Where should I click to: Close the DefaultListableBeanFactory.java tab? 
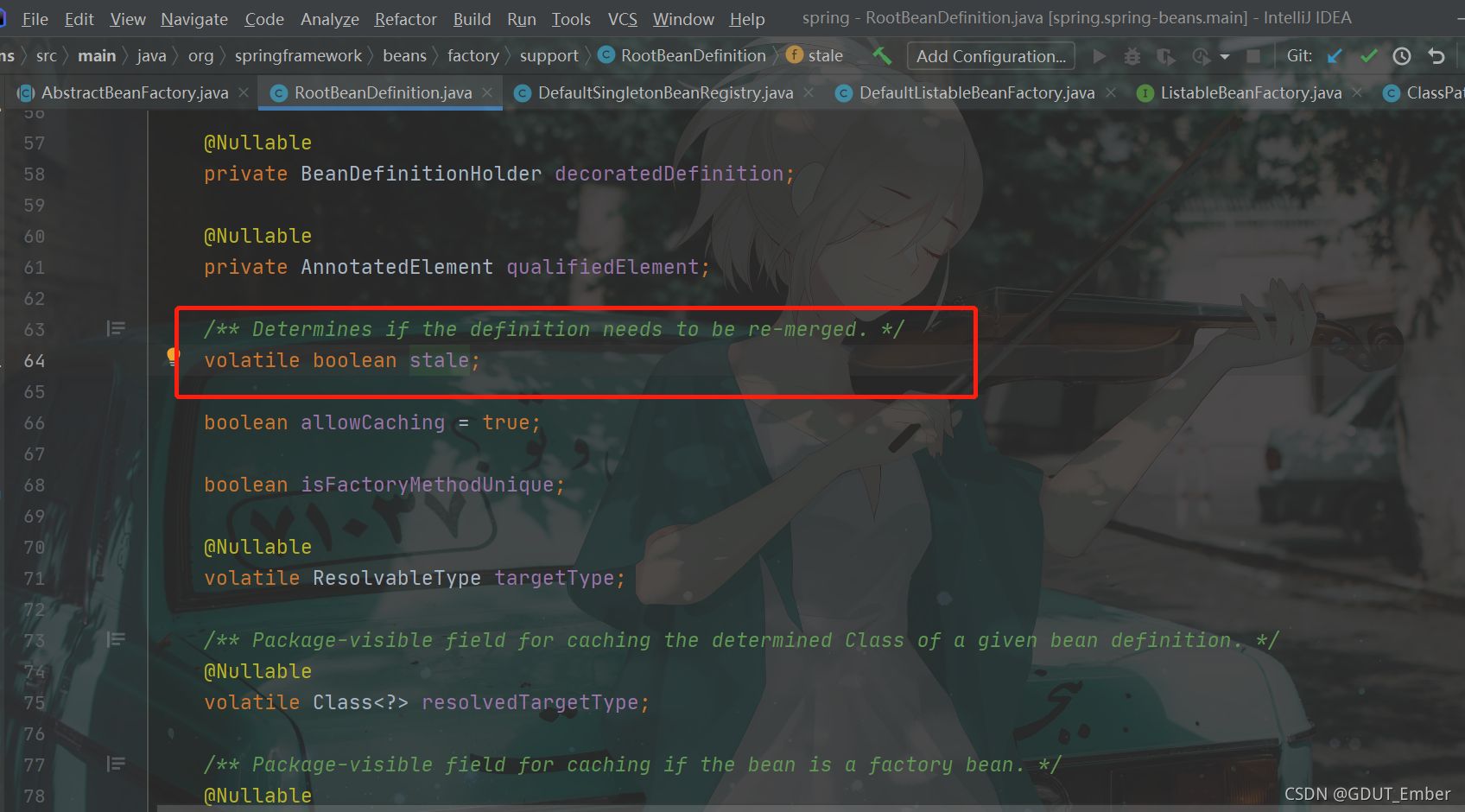[1110, 92]
